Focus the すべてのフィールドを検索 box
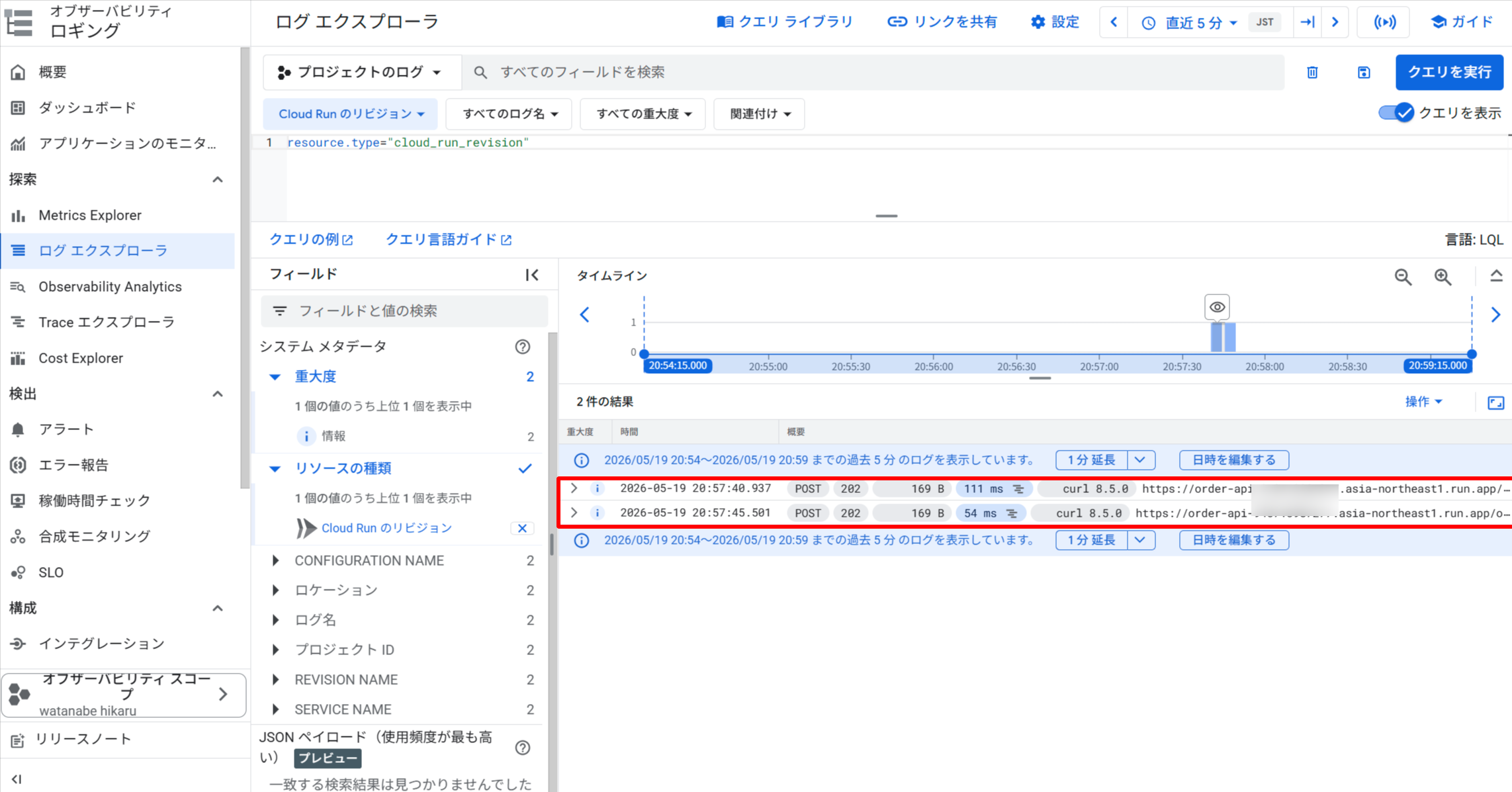Screen dimensions: 1512x792 [873, 72]
